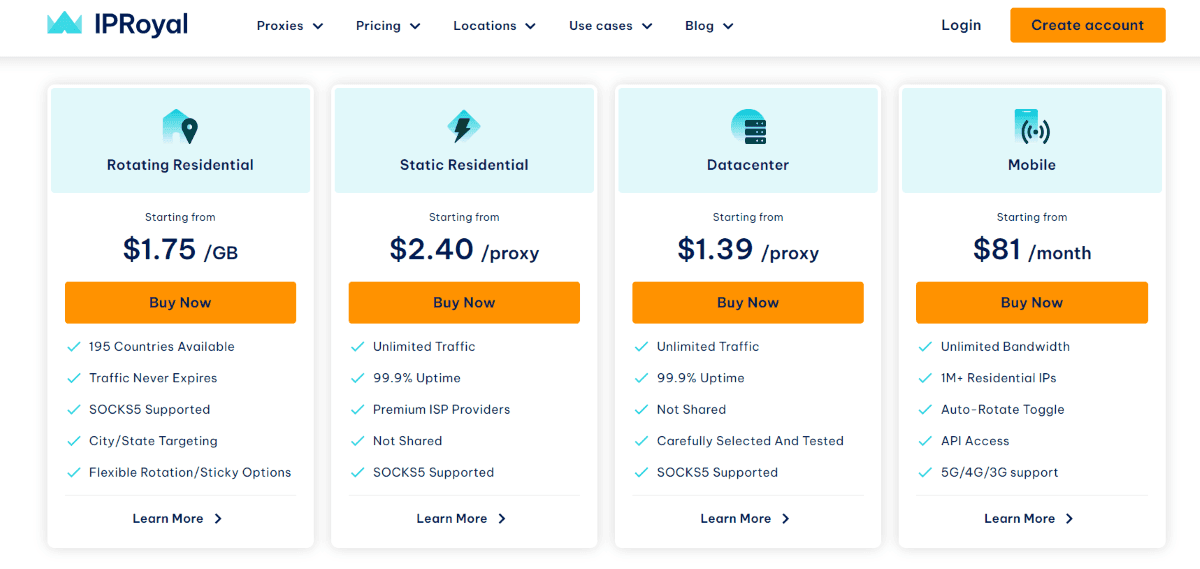Buy Now for Rotating Residential plan
Screen dimensions: 1200x569
(180, 302)
